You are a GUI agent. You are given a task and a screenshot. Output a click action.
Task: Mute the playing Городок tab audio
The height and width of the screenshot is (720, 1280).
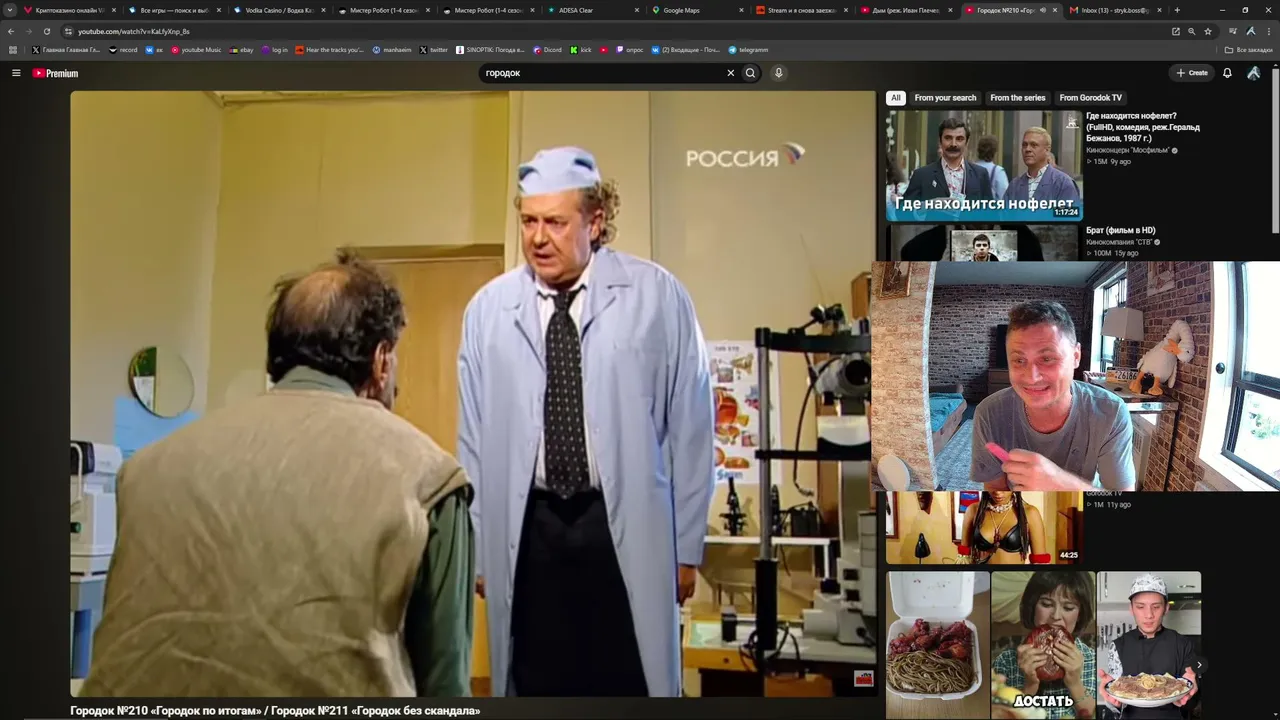click(x=1043, y=10)
